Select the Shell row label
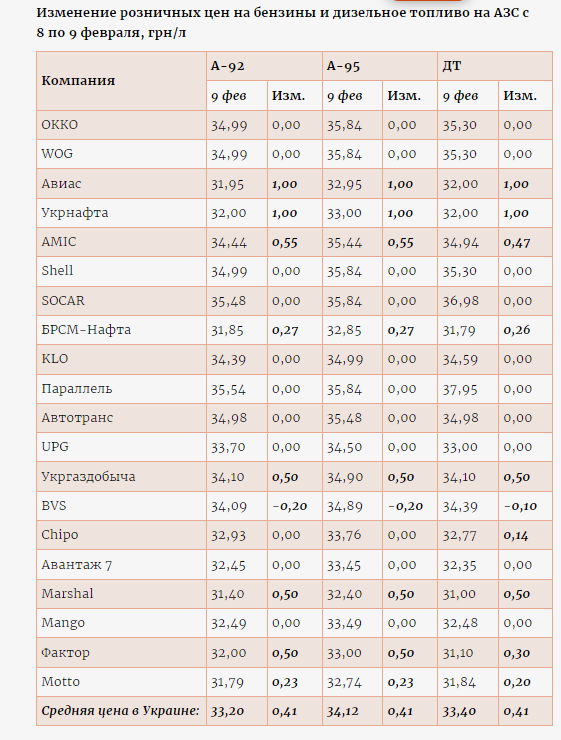Screen dimensions: 561x740 point(58,271)
